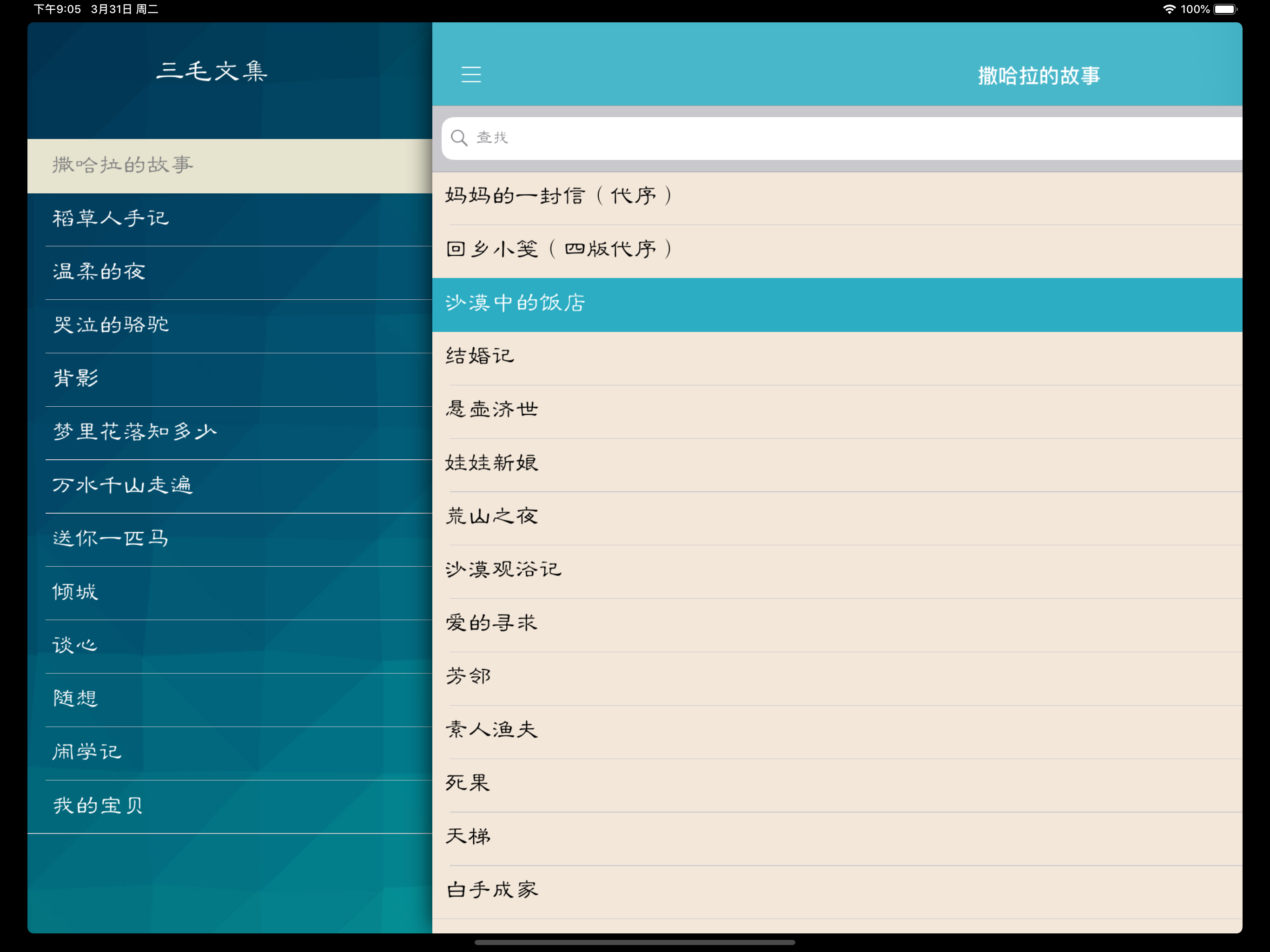
Task: Open the book 温柔的夜
Action: (x=230, y=273)
